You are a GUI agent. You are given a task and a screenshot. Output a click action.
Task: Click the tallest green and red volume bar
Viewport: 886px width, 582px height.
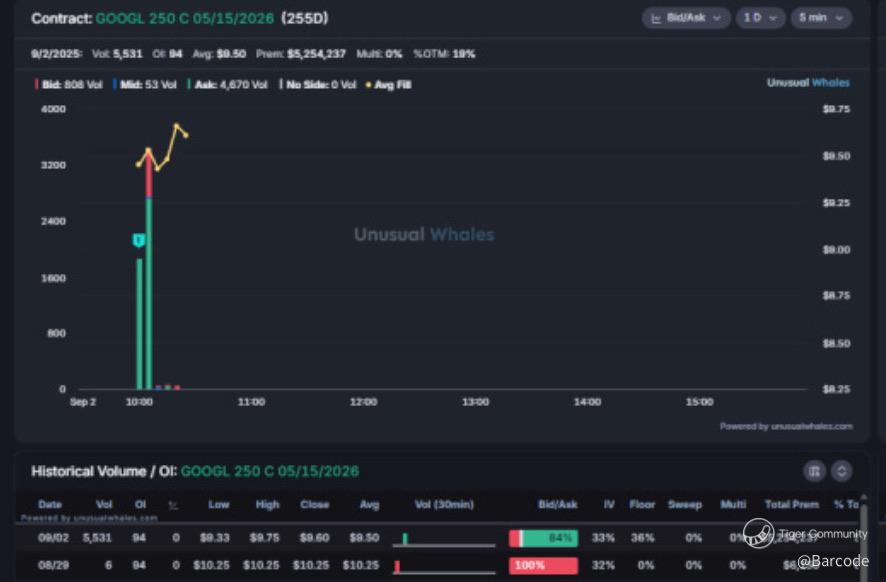[x=149, y=270]
